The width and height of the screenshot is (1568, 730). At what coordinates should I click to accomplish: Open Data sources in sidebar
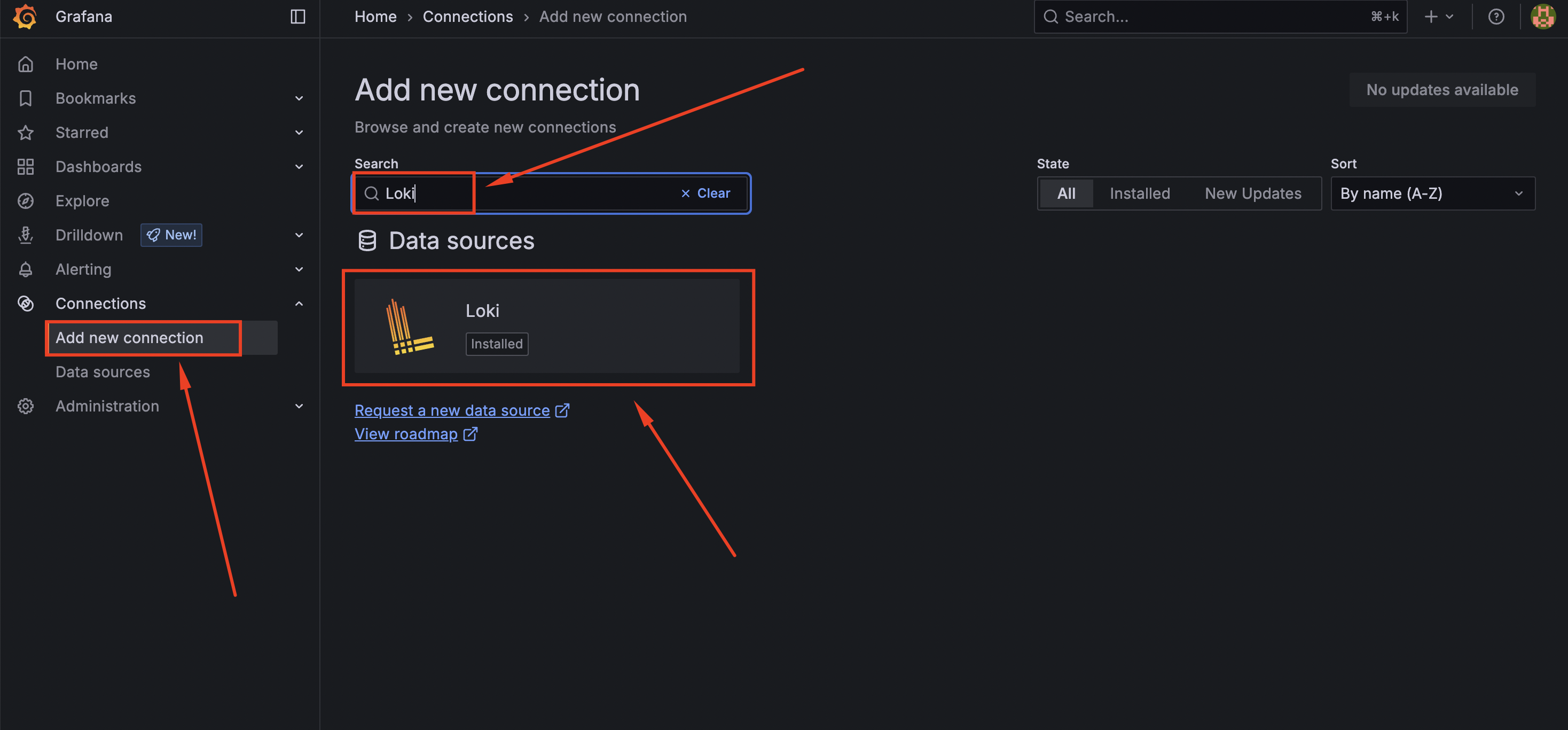point(102,372)
